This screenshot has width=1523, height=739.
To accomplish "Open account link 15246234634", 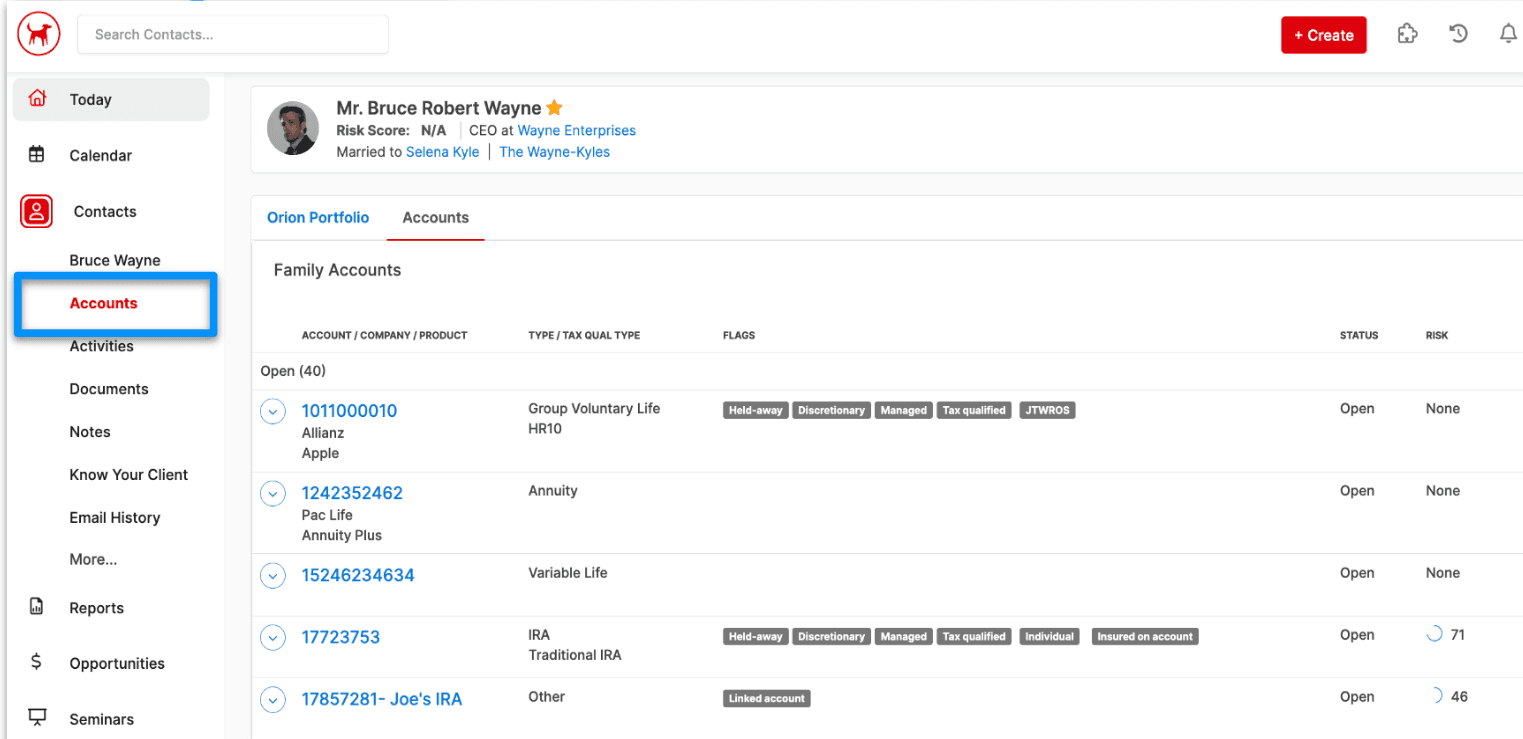I will 358,575.
